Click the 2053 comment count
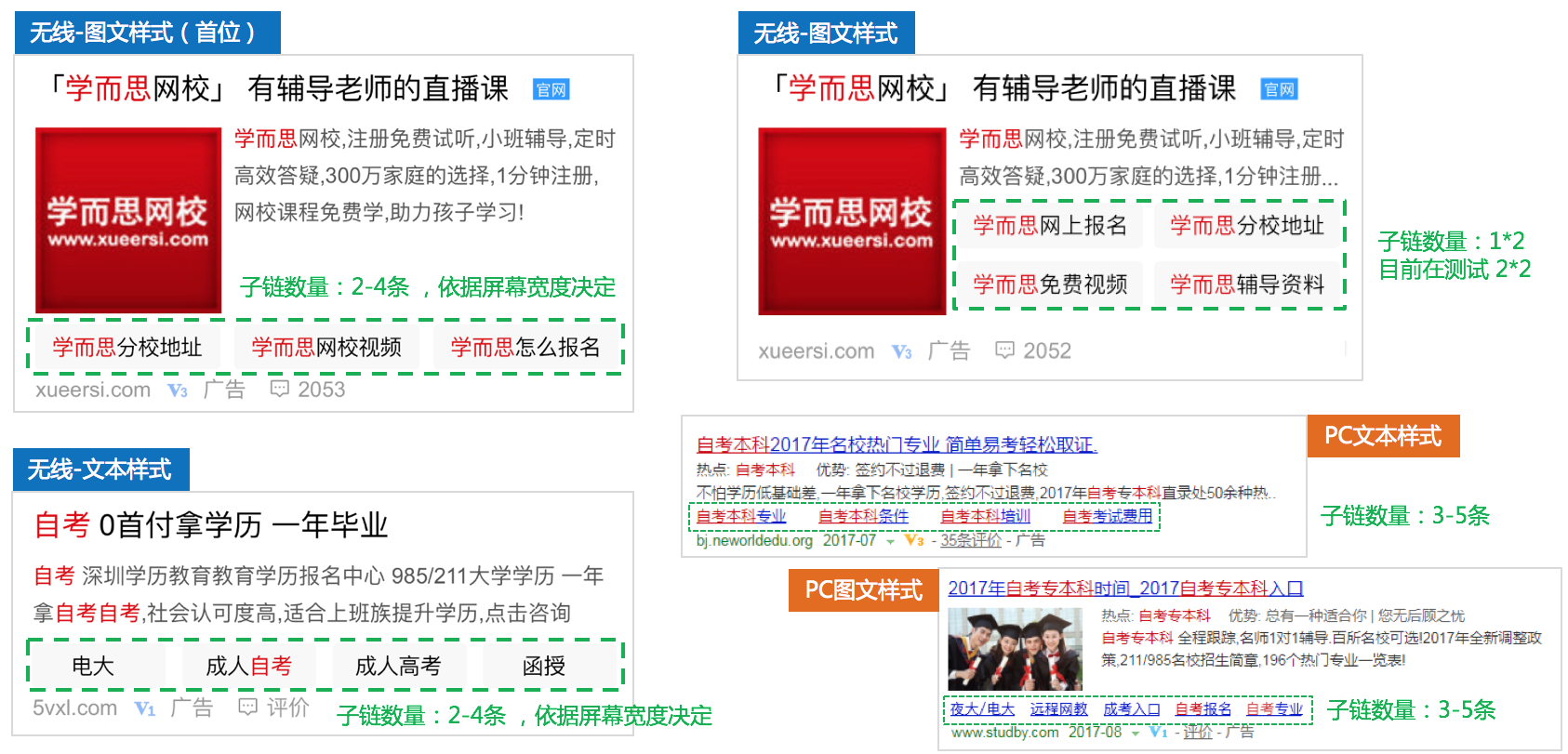Screen dimensions: 1568x754 coord(322,390)
